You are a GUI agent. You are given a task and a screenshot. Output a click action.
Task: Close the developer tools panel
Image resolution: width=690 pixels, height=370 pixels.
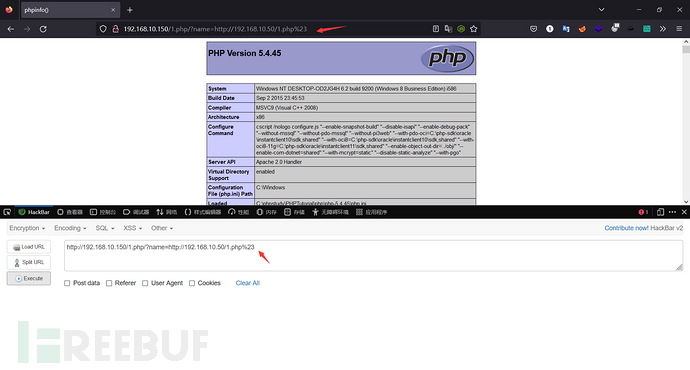click(x=684, y=212)
